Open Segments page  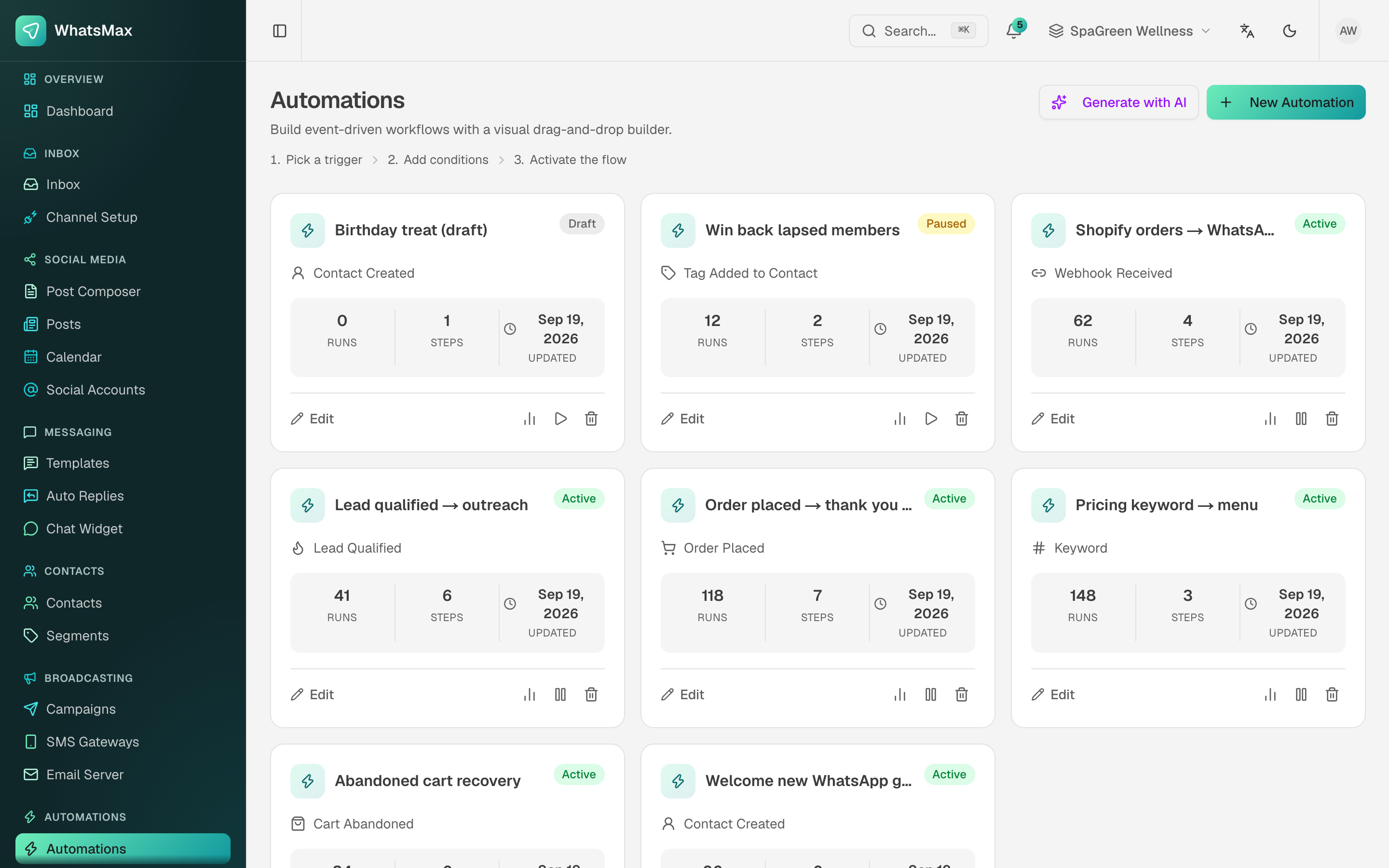(123, 636)
